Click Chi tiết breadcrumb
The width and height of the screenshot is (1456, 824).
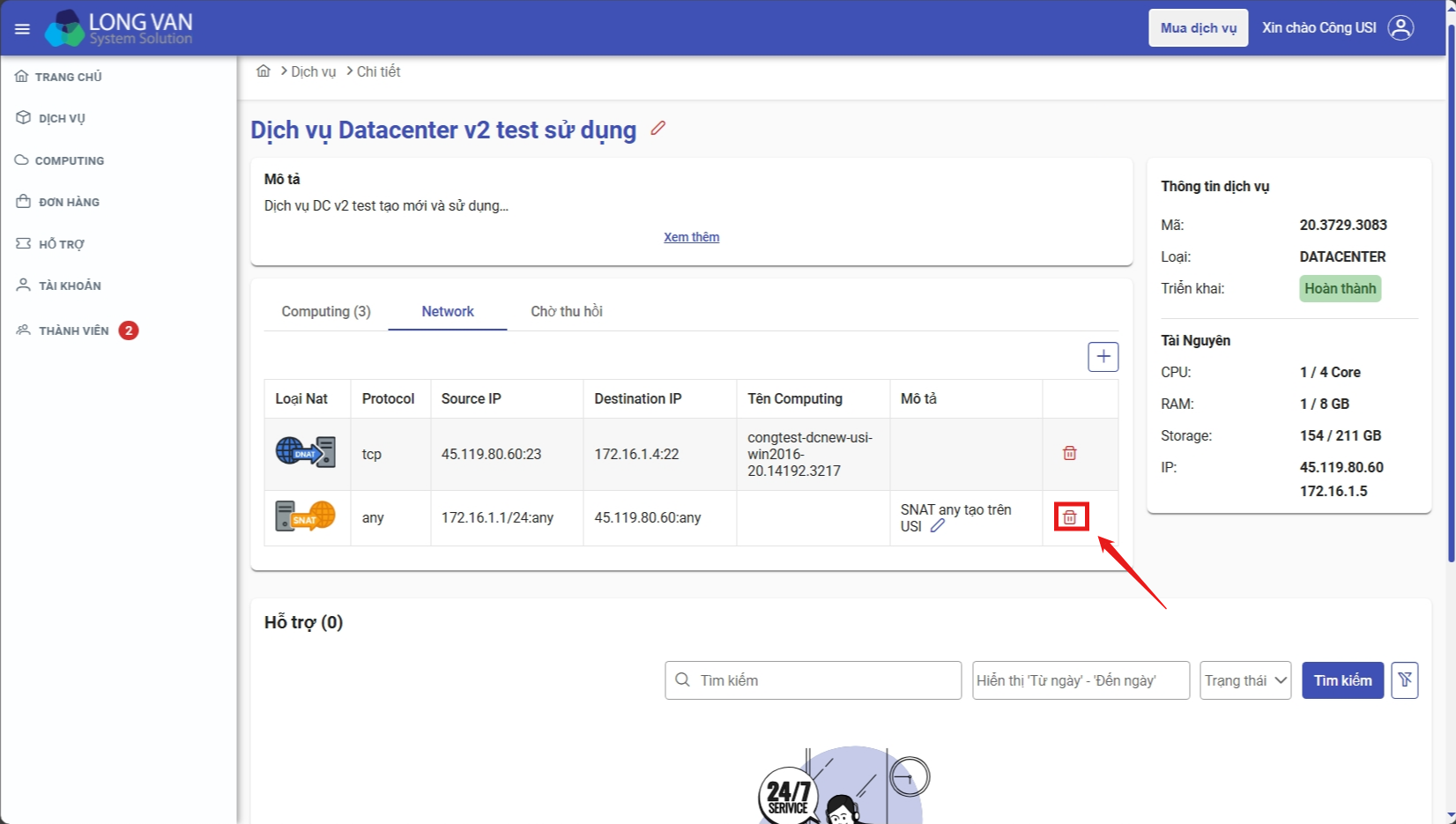coord(378,71)
